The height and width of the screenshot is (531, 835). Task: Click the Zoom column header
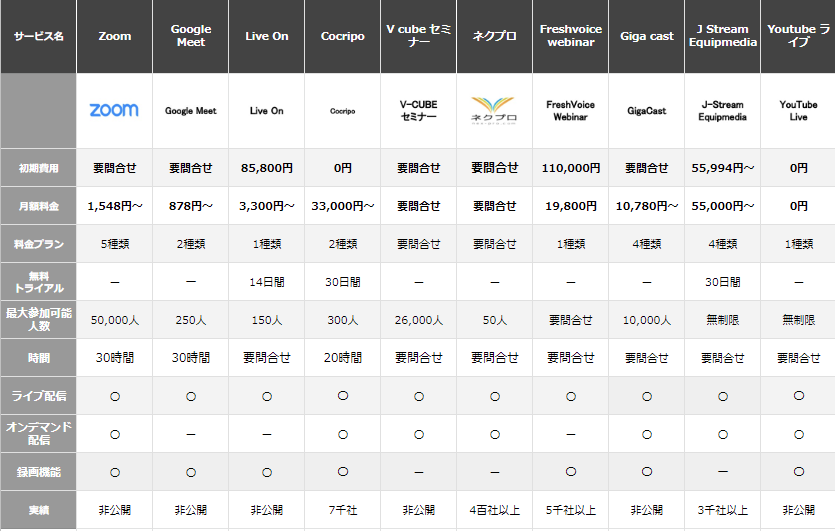pyautogui.click(x=114, y=37)
